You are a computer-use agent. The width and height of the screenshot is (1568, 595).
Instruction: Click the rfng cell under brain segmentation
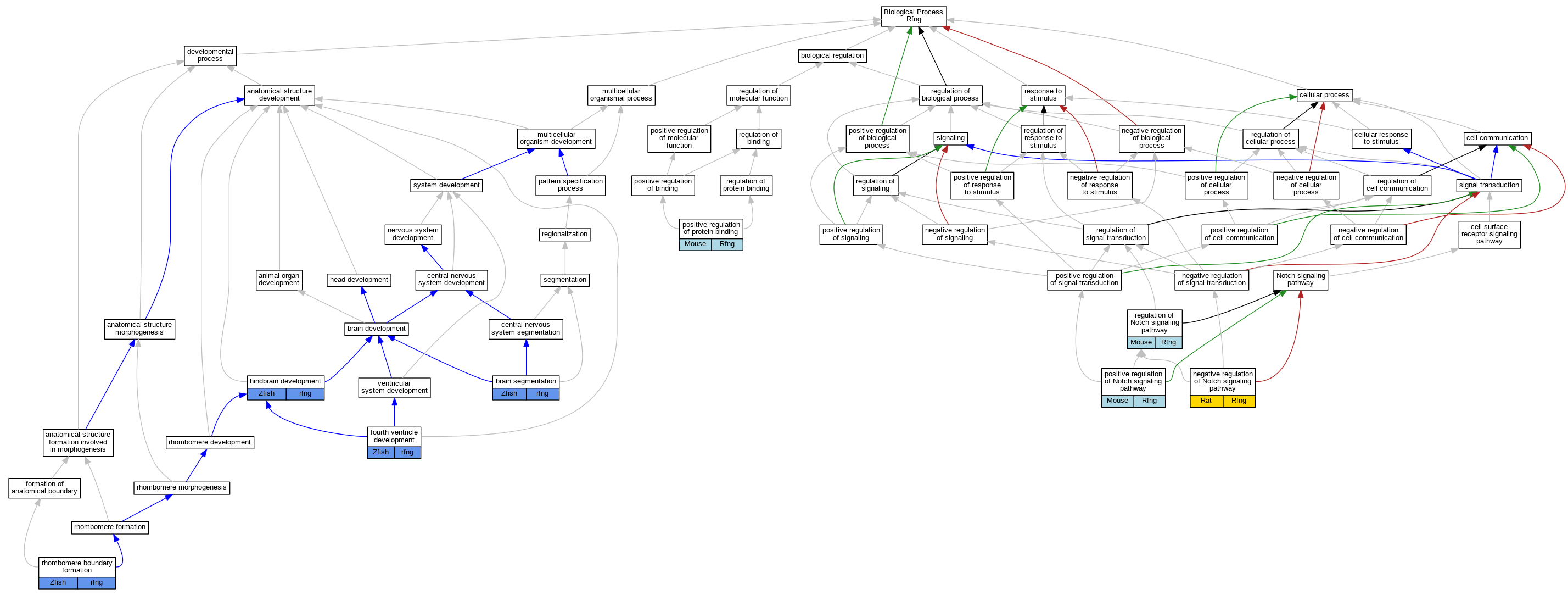tap(542, 393)
